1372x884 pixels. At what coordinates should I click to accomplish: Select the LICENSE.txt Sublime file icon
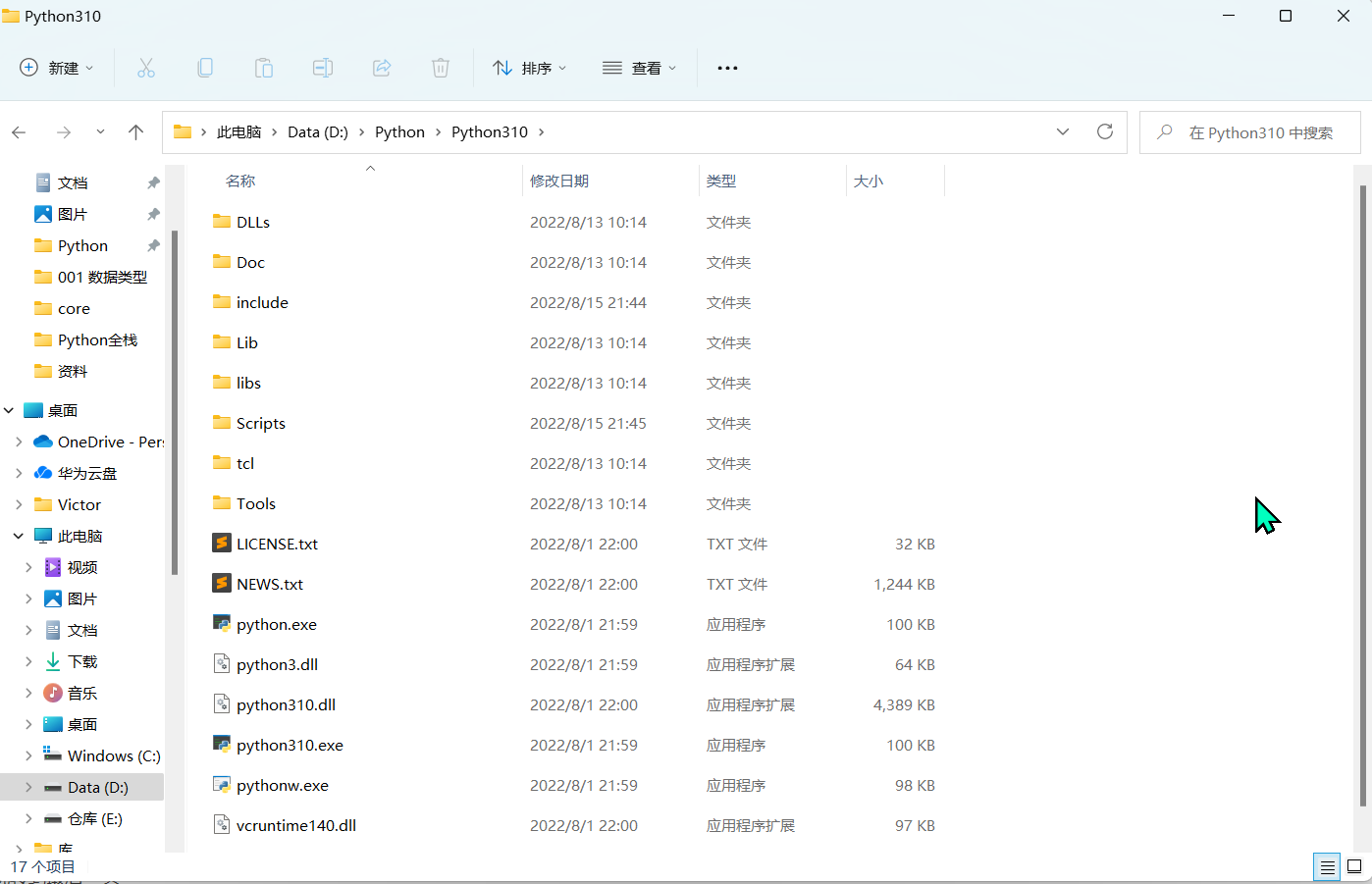222,544
